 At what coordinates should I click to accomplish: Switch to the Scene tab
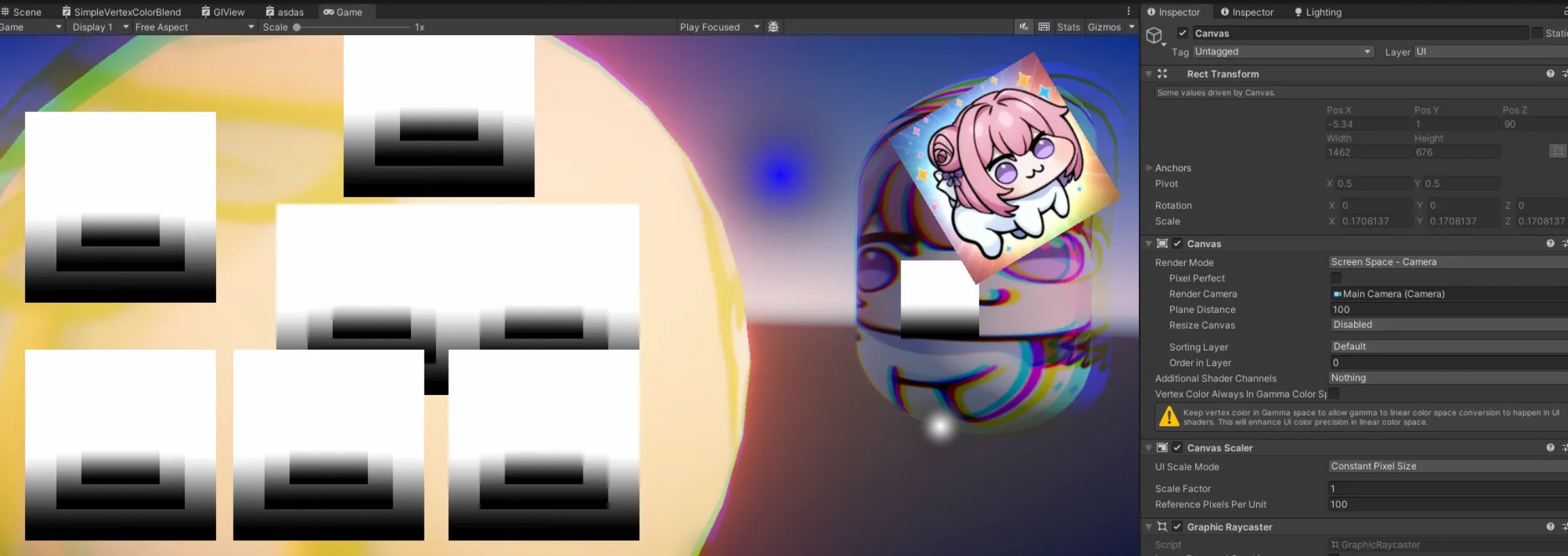pyautogui.click(x=22, y=12)
